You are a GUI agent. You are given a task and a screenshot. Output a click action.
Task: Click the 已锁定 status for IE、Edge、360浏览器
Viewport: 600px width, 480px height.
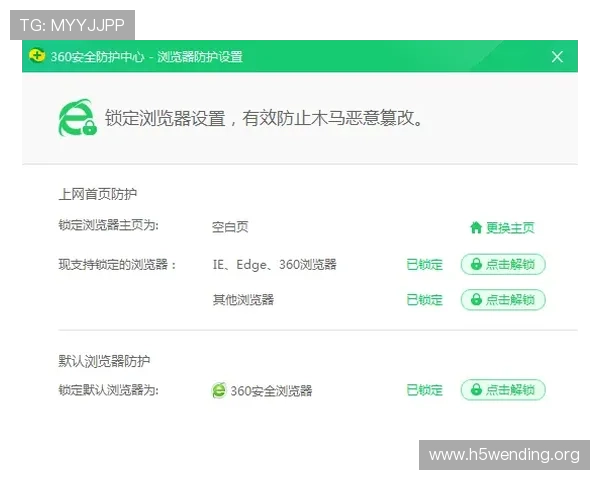point(424,264)
